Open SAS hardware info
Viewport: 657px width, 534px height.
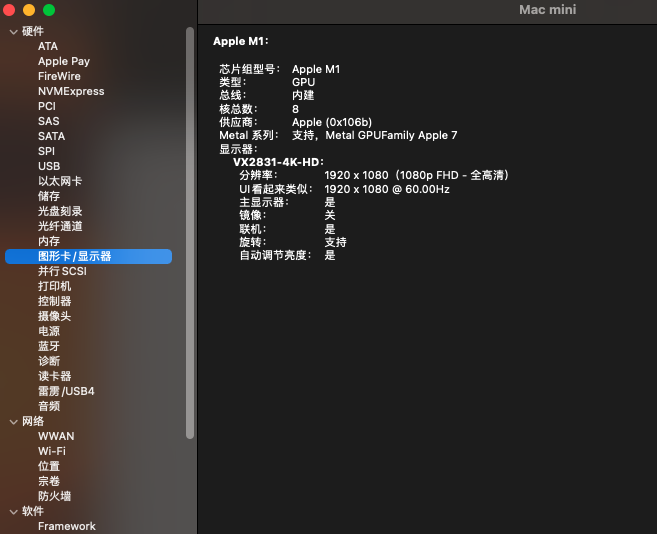49,121
